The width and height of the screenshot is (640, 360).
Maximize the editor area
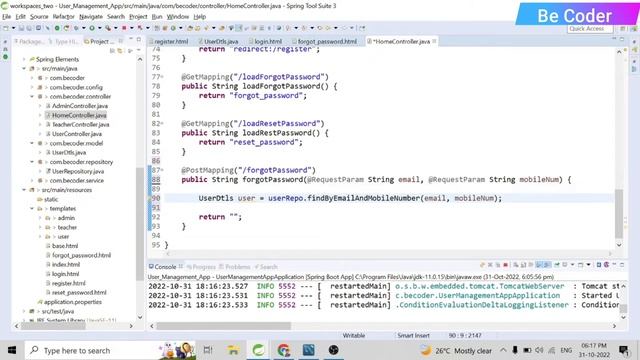[622, 39]
